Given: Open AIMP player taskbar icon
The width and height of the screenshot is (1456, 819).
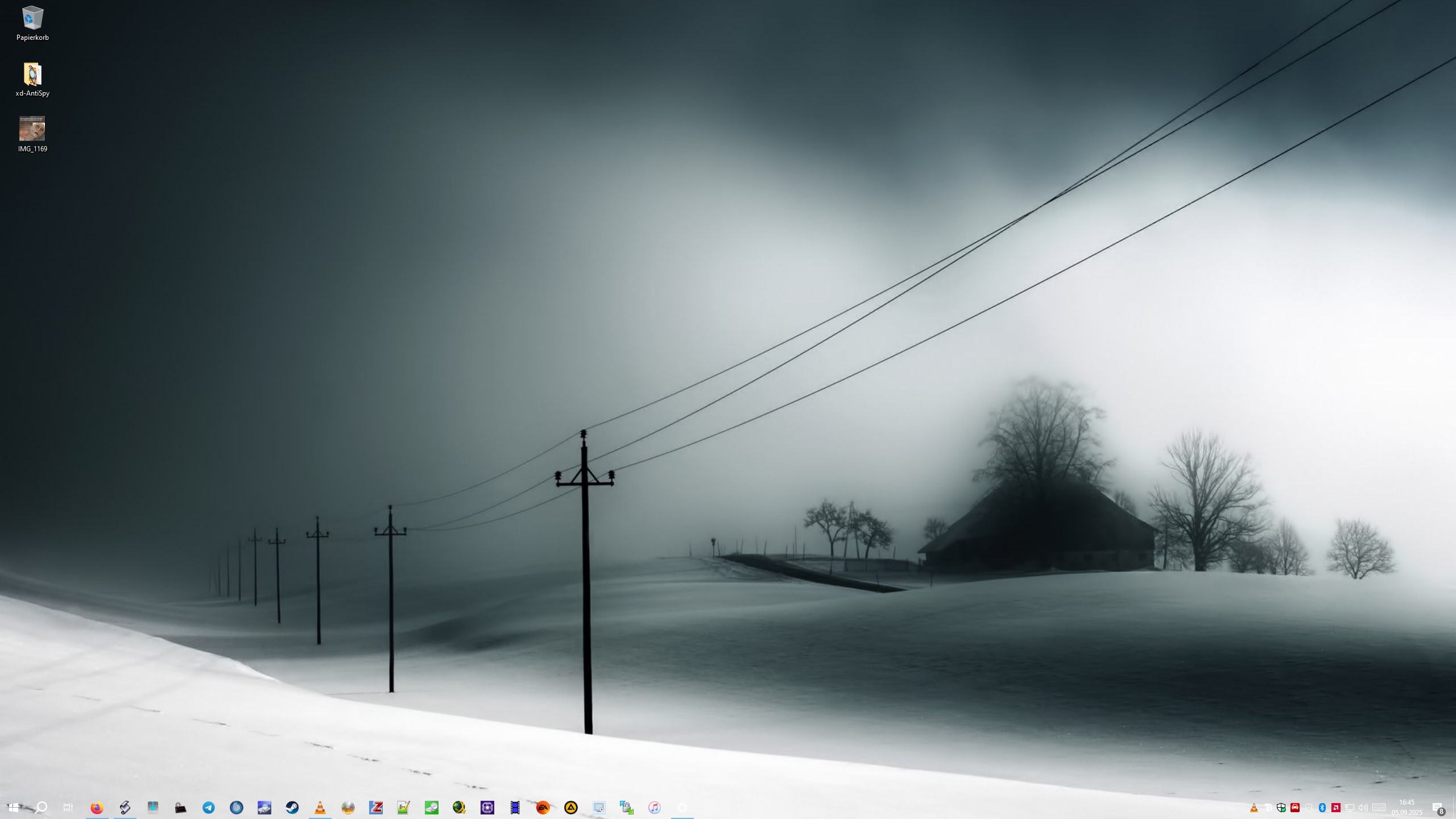Looking at the screenshot, I should (x=571, y=807).
